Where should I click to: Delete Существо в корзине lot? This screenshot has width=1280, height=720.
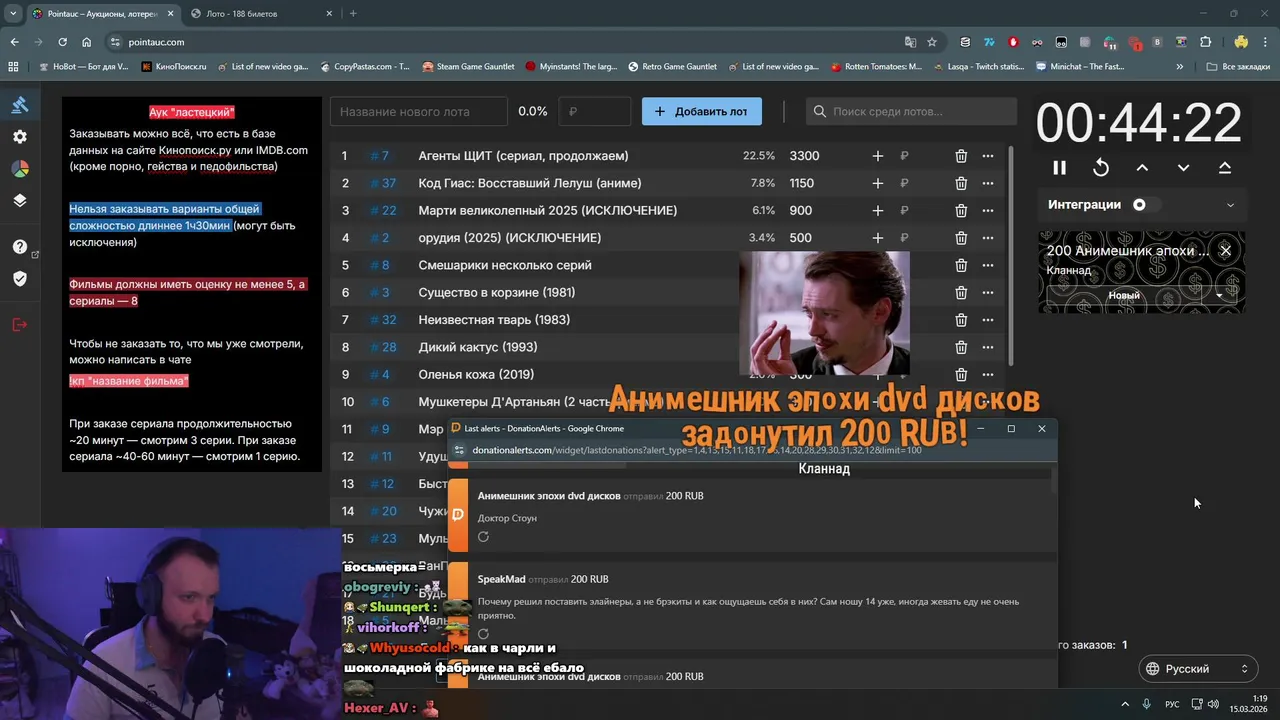pos(961,292)
